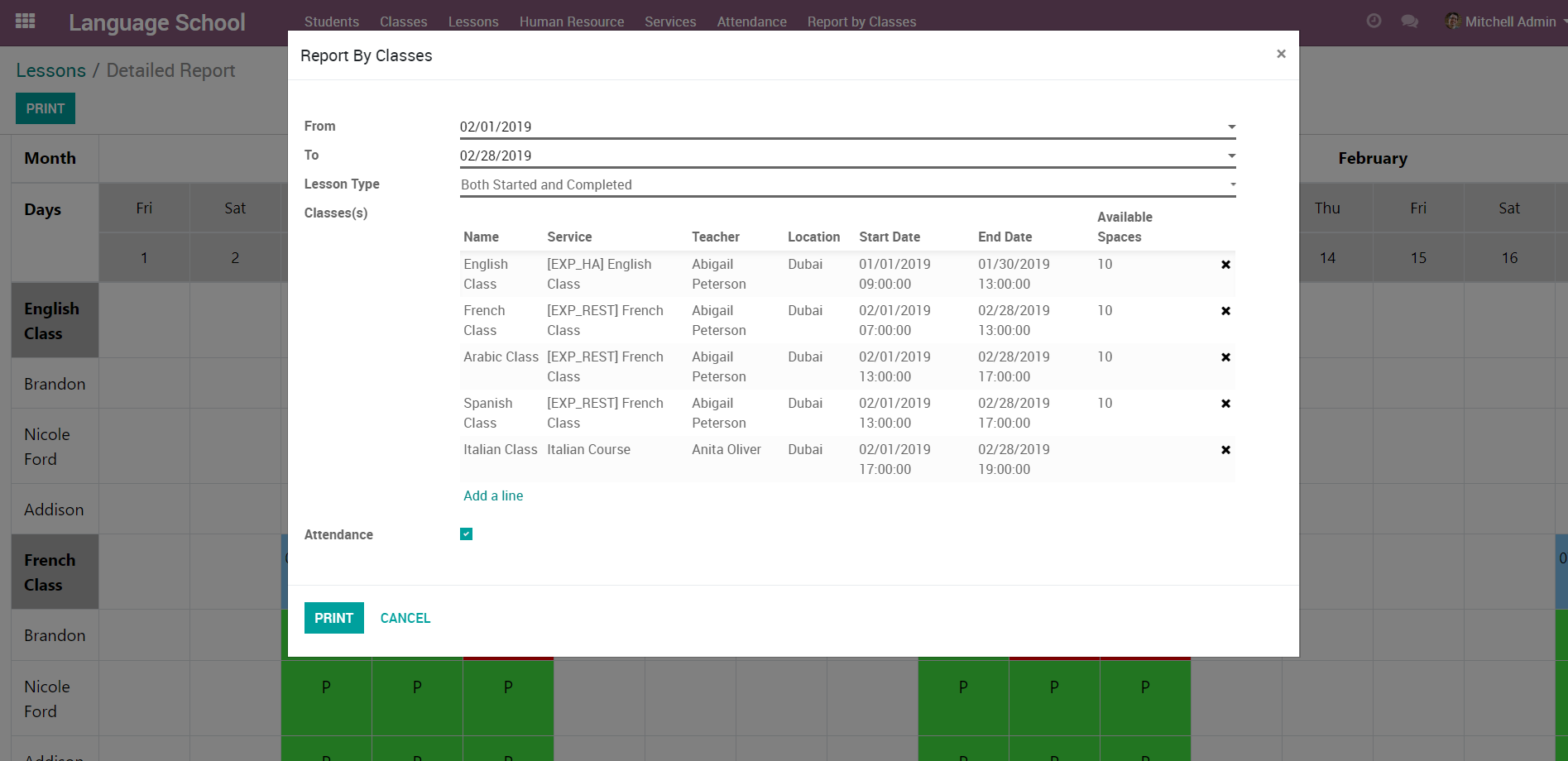Expand the From date dropdown
This screenshot has width=1568, height=761.
(x=1231, y=127)
